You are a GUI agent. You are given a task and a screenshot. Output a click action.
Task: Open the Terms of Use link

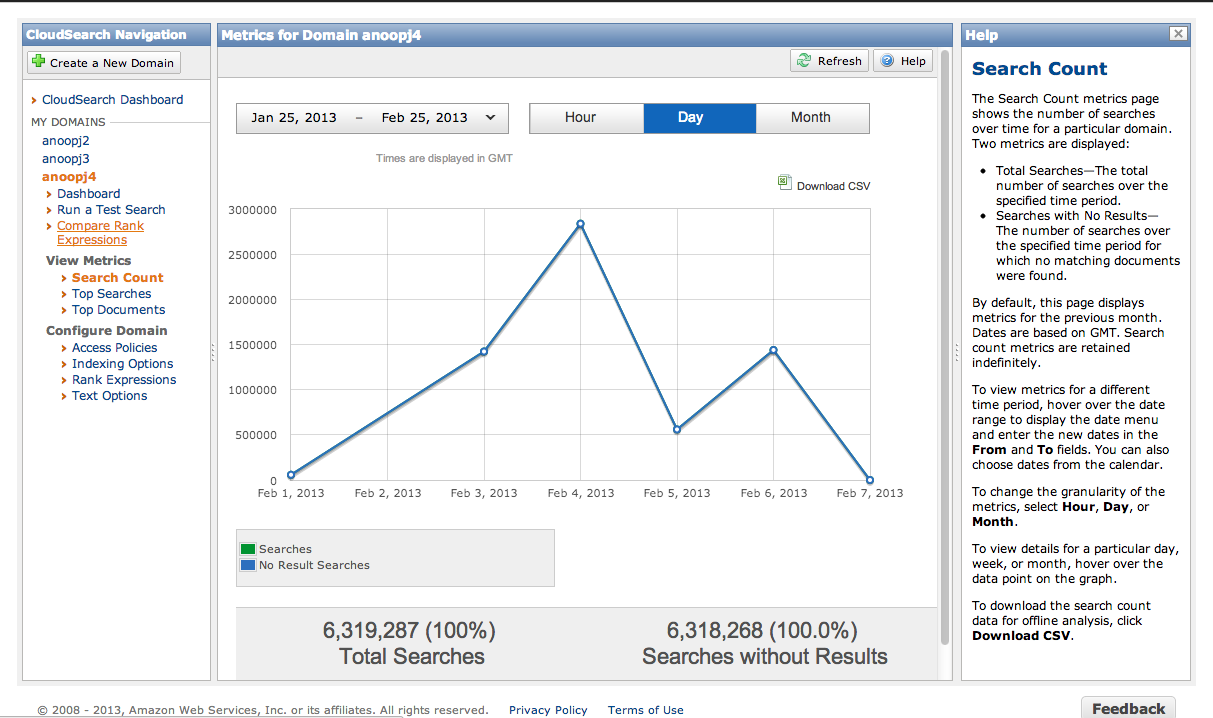[646, 710]
